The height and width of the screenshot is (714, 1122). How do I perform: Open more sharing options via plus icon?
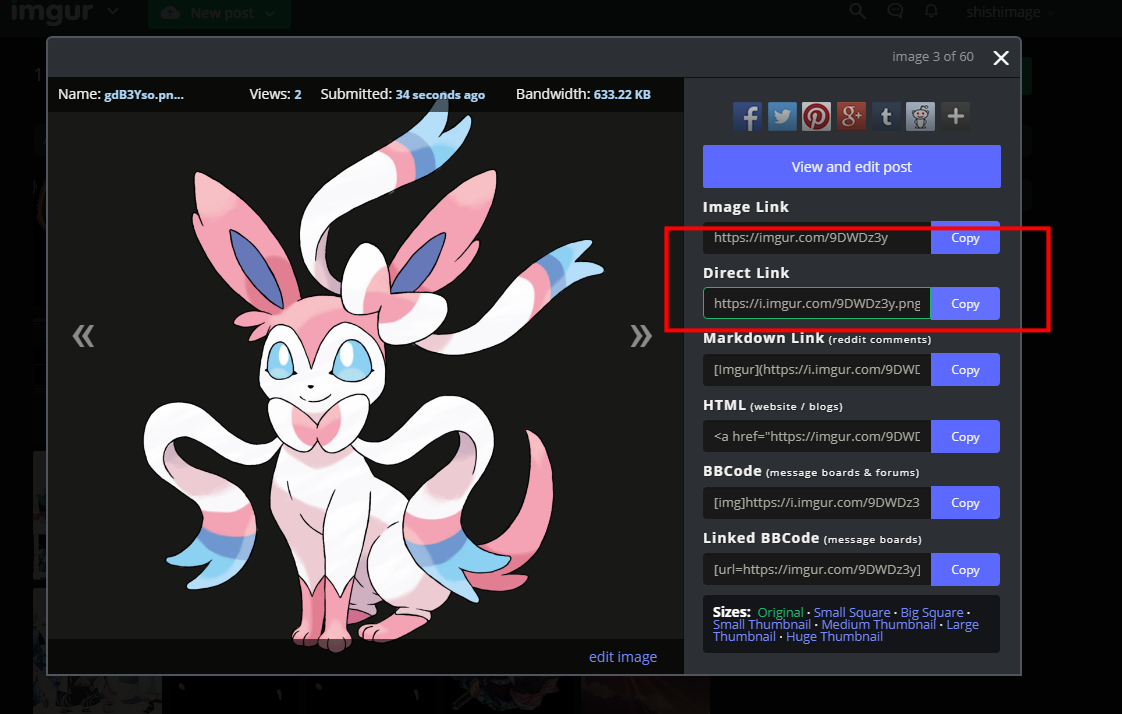pos(955,116)
